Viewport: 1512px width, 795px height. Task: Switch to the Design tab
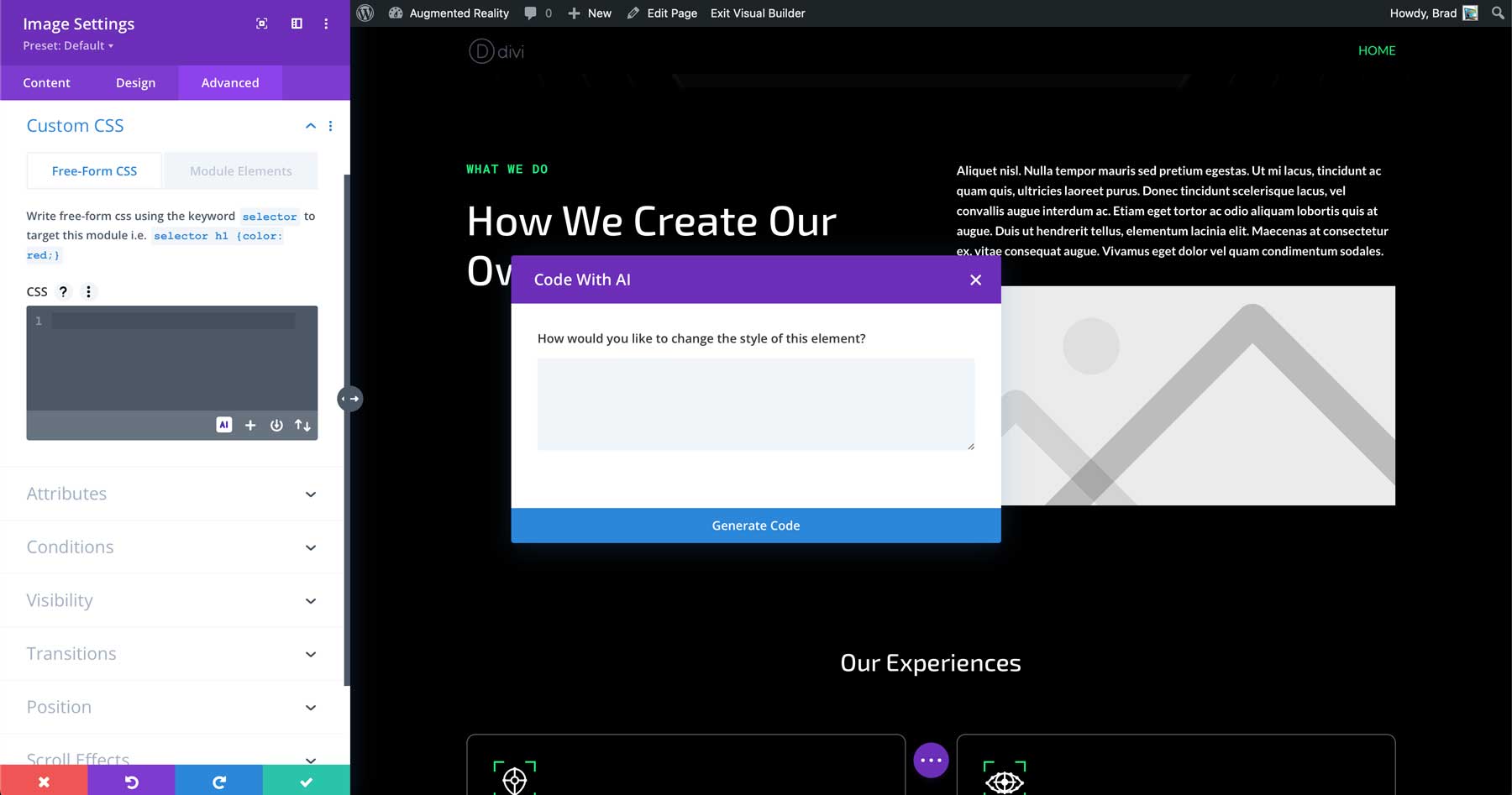pos(135,82)
